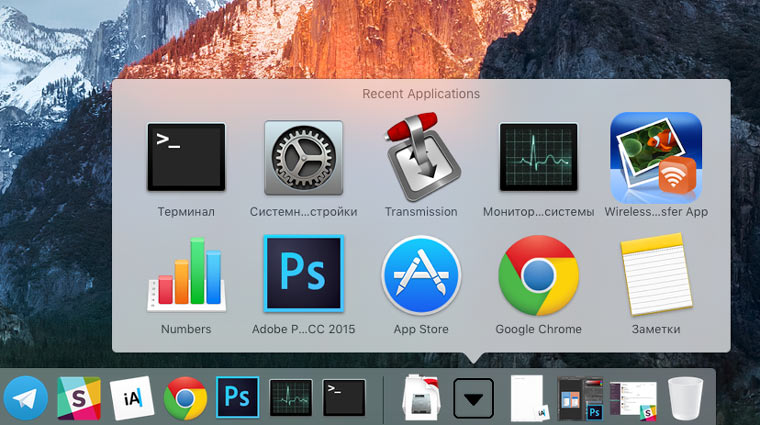Open Slack from the Dock
Viewport: 760px width, 425px height.
(x=79, y=398)
